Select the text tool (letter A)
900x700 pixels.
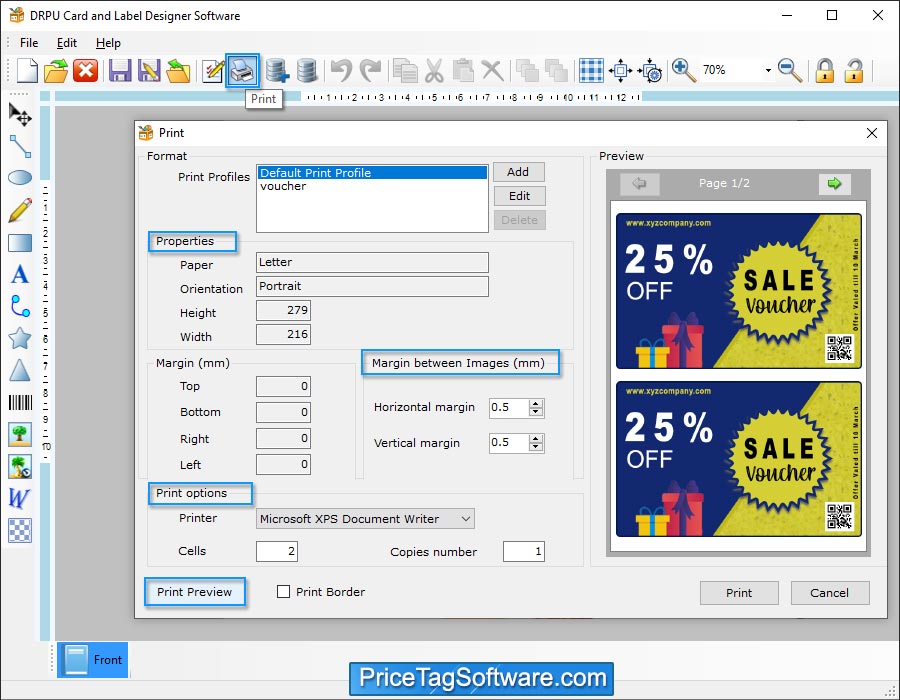(20, 275)
